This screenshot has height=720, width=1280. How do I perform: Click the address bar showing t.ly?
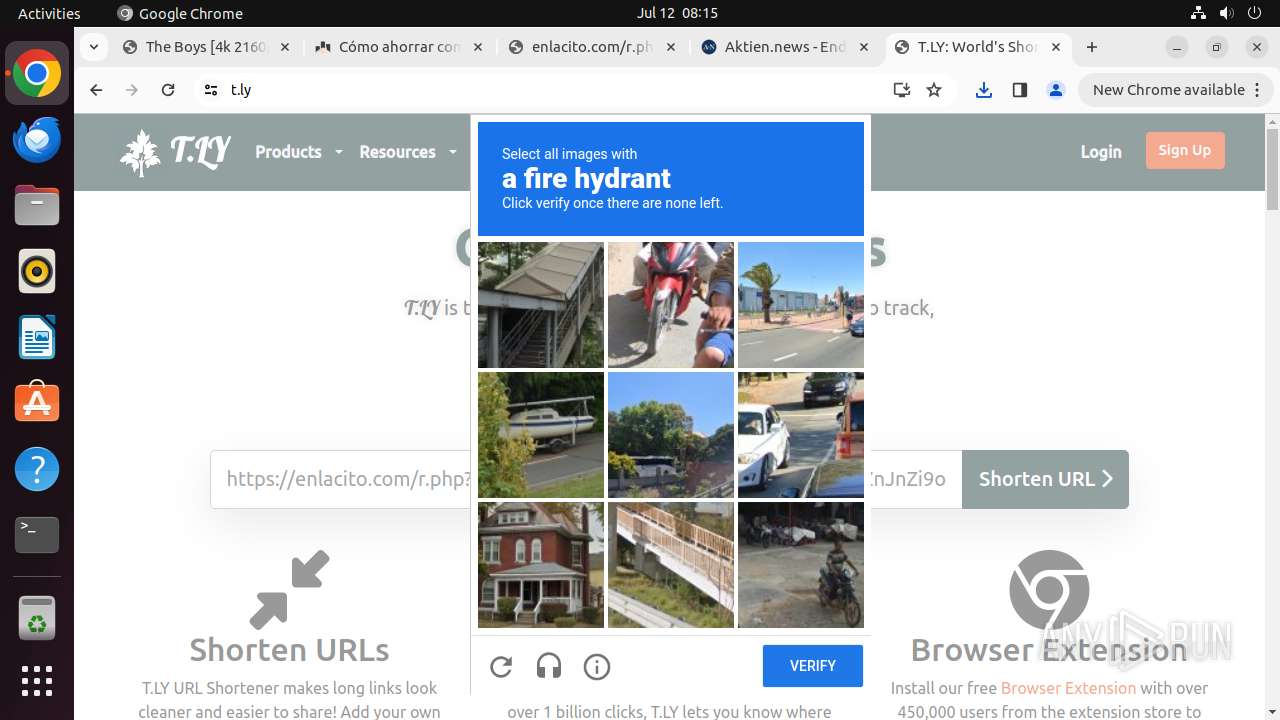550,90
